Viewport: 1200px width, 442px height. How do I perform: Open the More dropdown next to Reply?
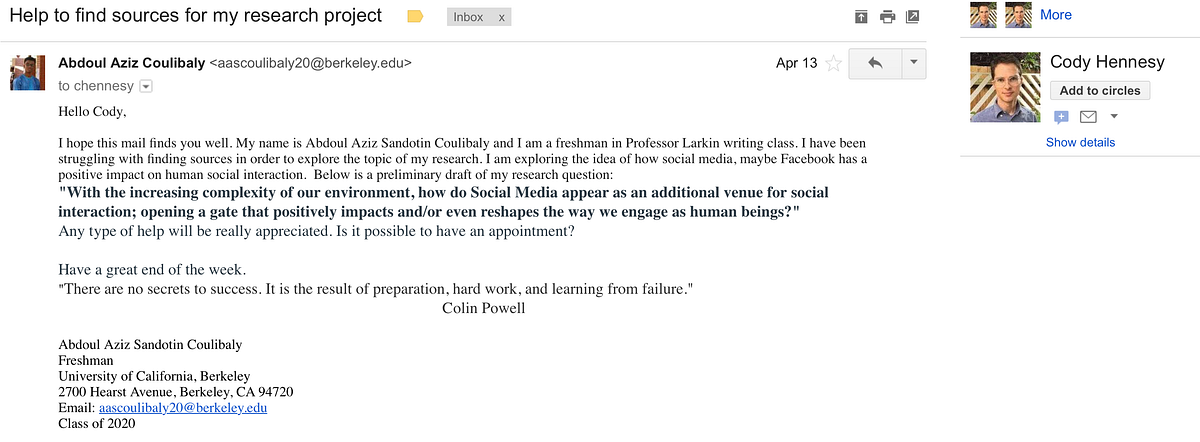(x=914, y=63)
